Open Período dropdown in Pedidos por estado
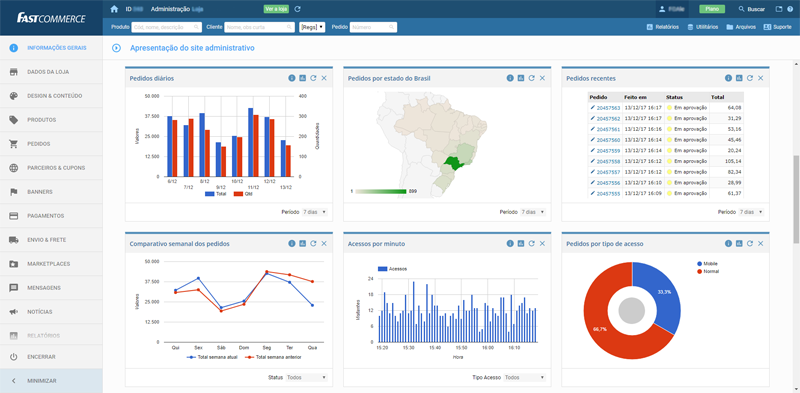Screen dimensions: 800x393 [x=533, y=212]
